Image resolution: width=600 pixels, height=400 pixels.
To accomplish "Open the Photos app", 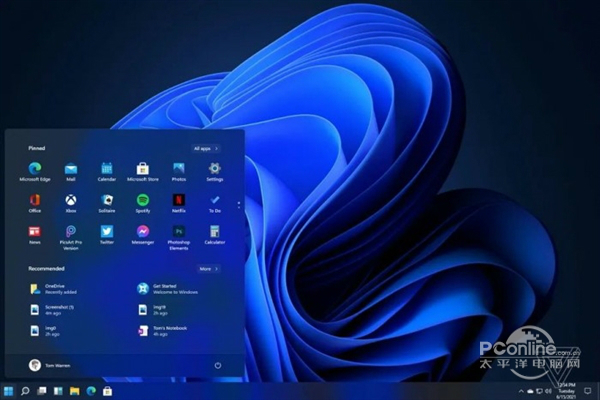I will (179, 171).
